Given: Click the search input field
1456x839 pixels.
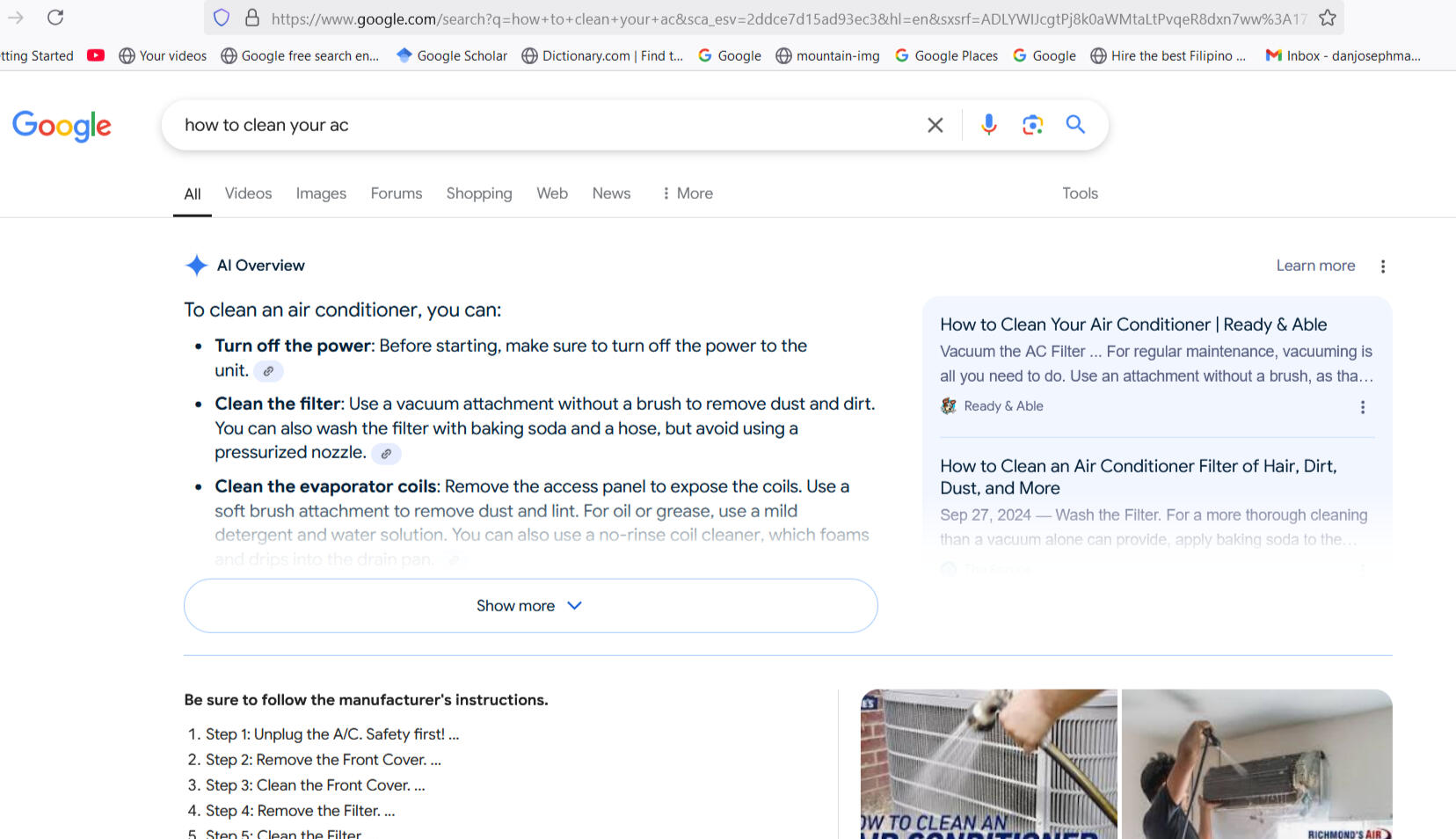Looking at the screenshot, I should point(545,125).
